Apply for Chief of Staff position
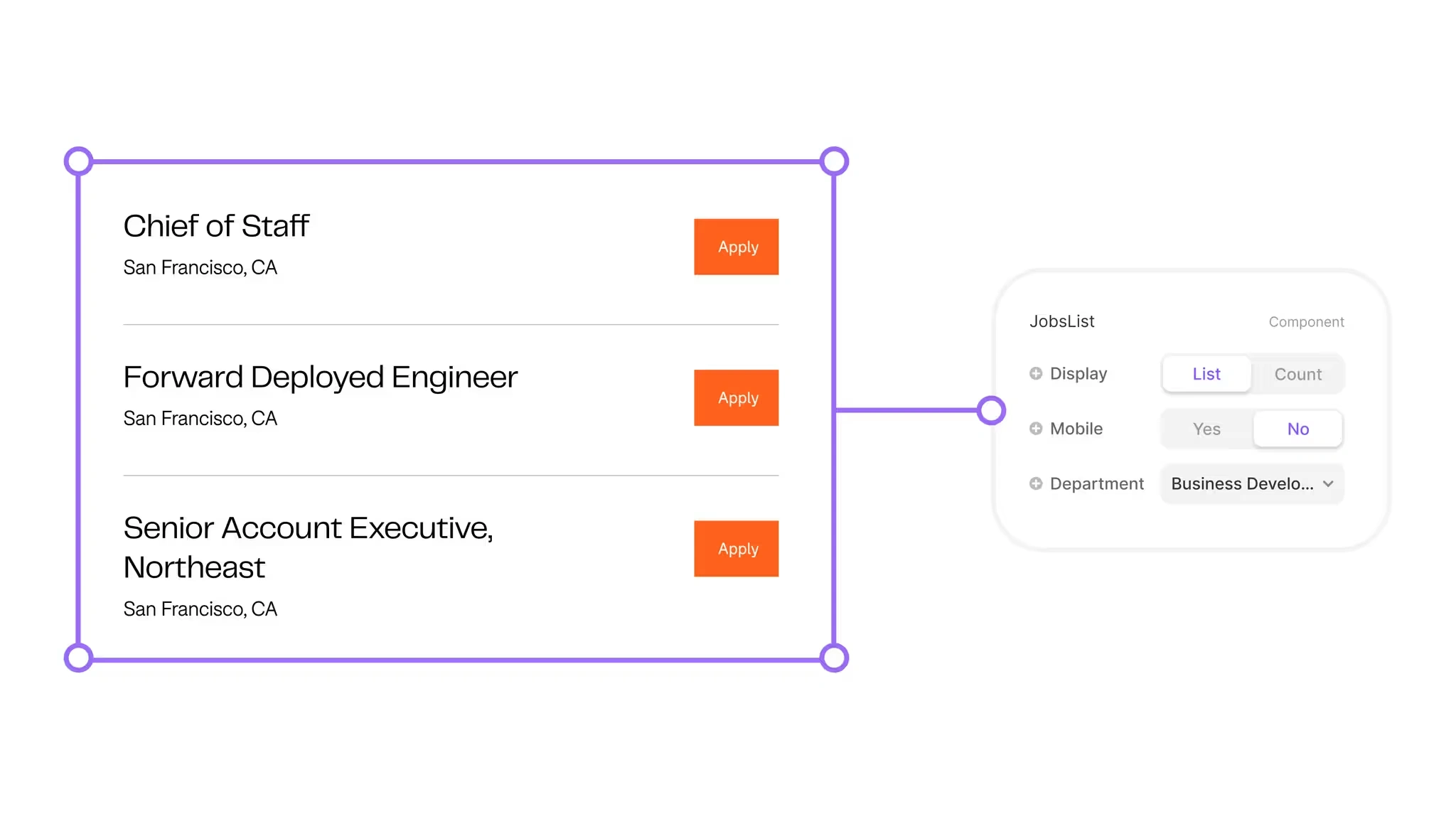 point(736,246)
